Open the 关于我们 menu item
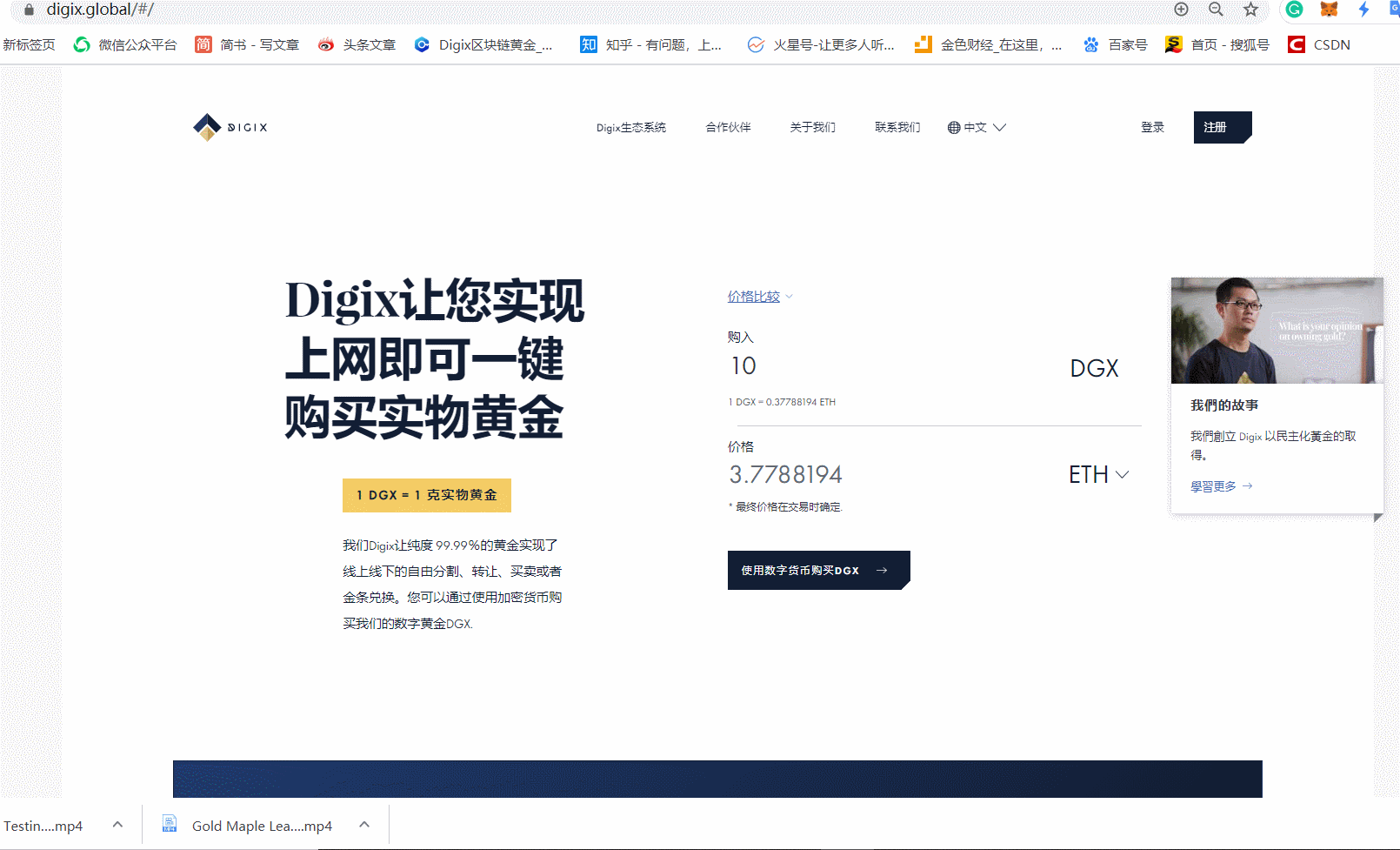The height and width of the screenshot is (850, 1400). [x=813, y=127]
